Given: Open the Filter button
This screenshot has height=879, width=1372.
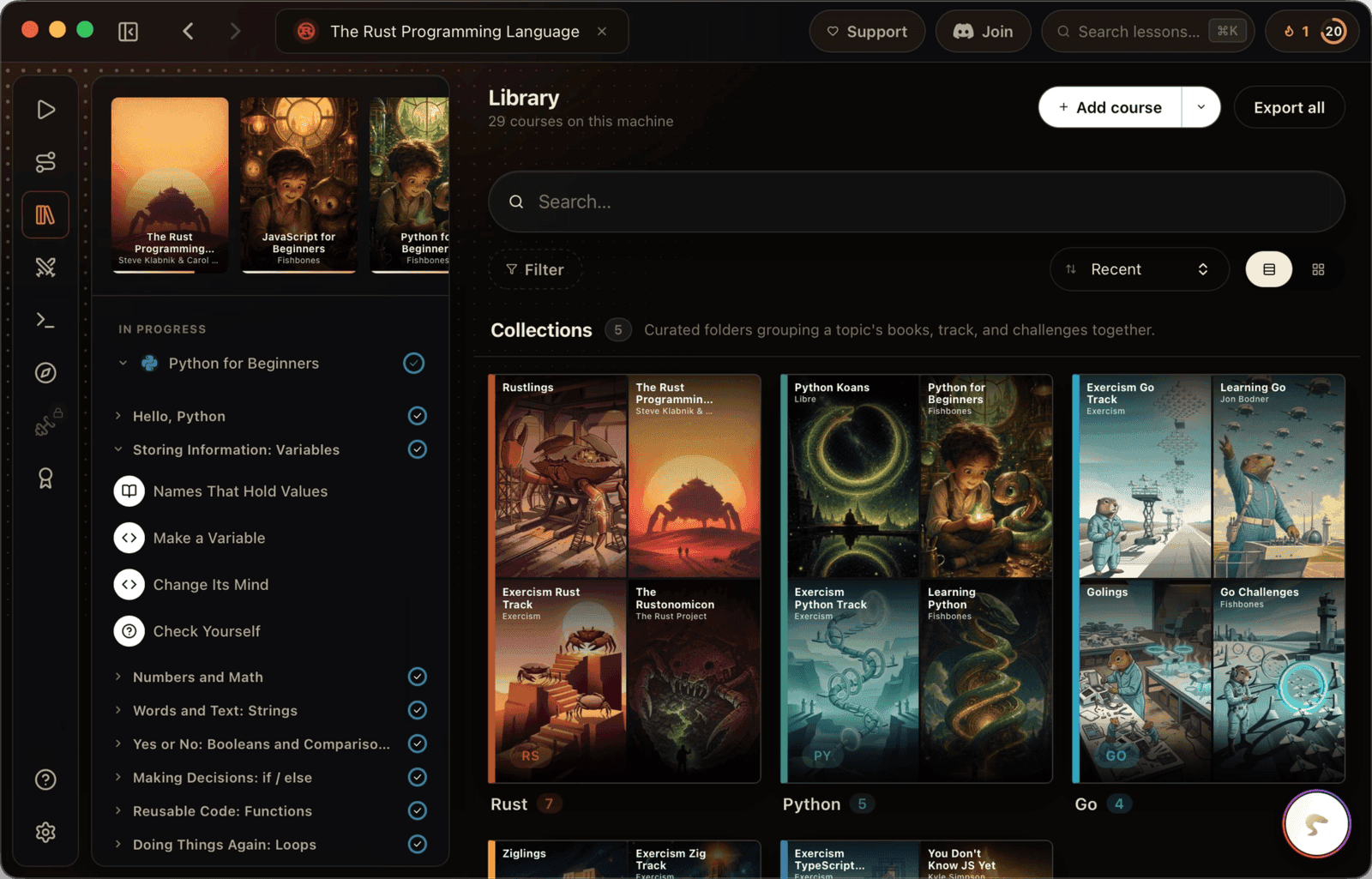Looking at the screenshot, I should point(535,269).
